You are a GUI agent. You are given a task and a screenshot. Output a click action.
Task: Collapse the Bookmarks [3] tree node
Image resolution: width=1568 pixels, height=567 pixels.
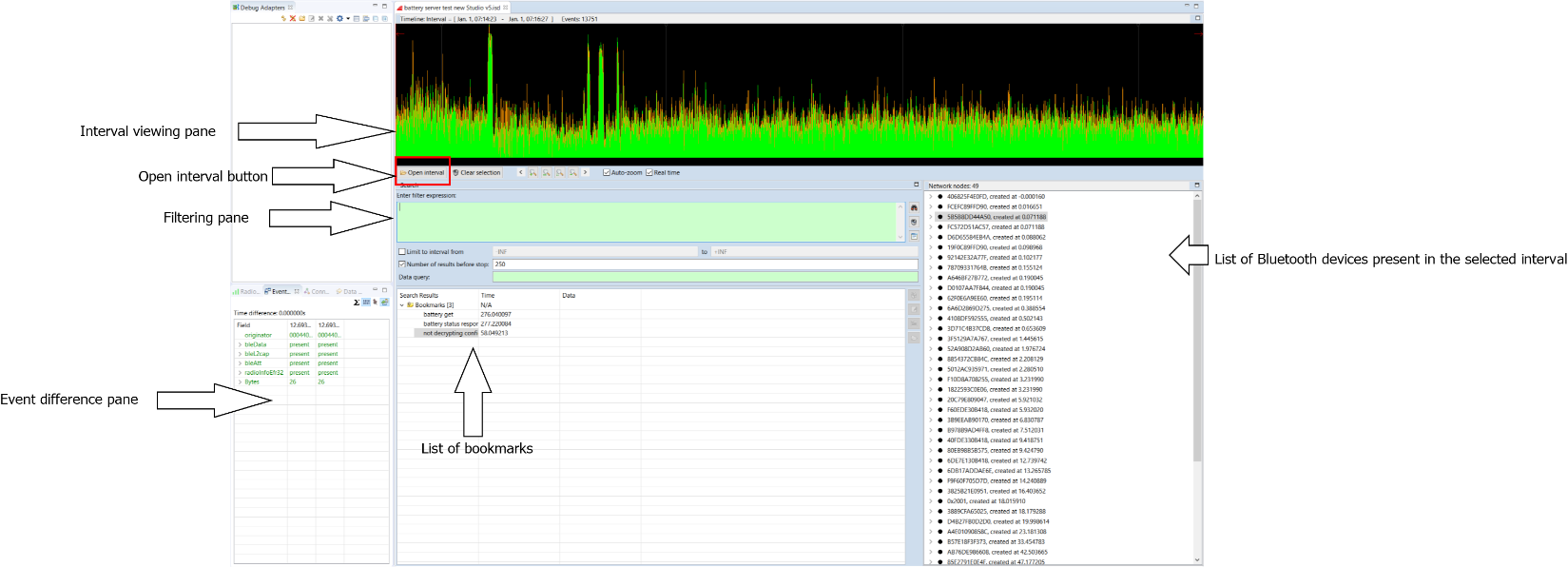pos(402,305)
